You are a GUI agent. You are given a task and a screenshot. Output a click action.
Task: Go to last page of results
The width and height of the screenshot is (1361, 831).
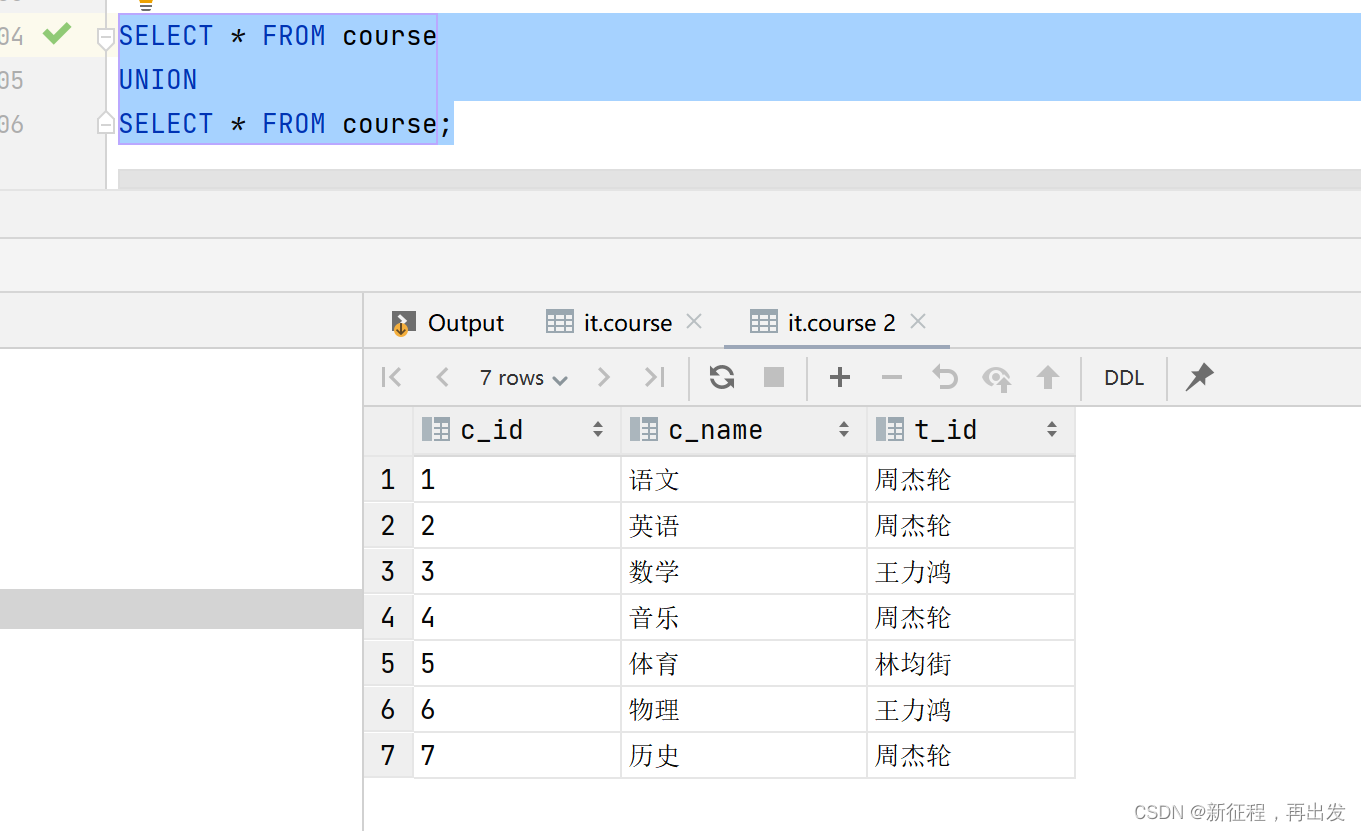654,377
